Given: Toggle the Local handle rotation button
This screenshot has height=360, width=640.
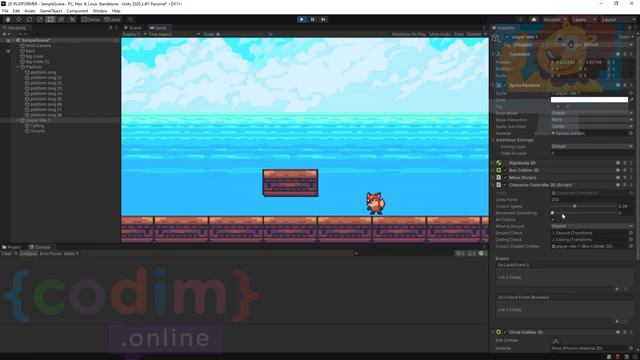Looking at the screenshot, I should (112, 19).
